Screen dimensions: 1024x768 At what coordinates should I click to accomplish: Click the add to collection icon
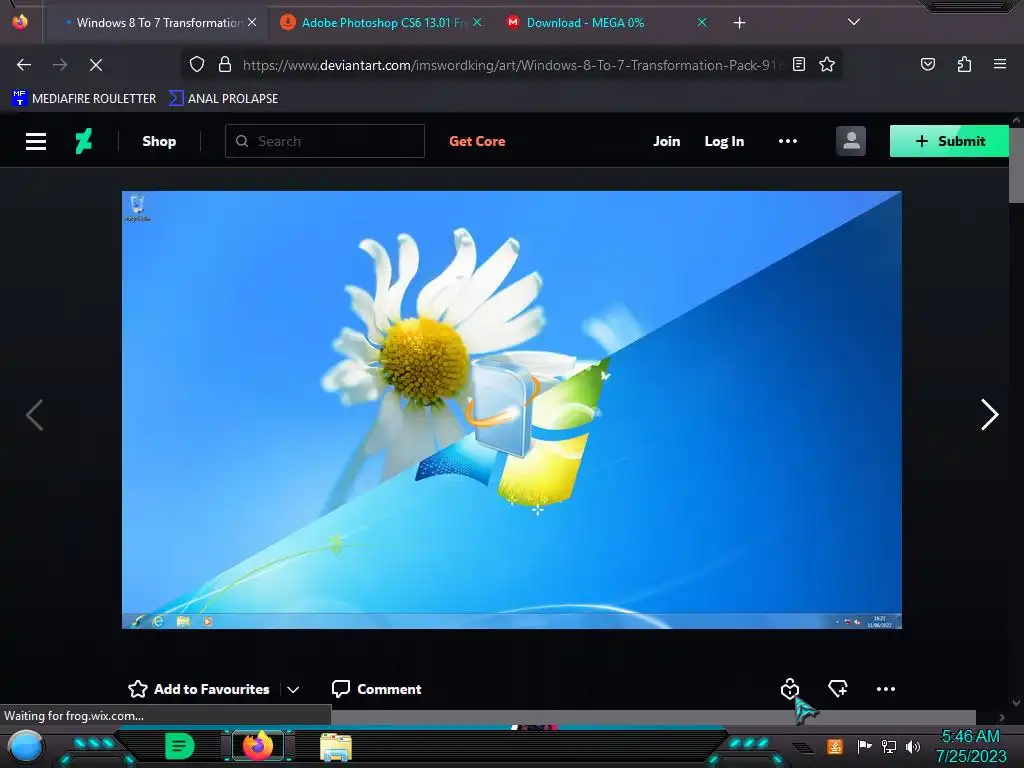(x=837, y=688)
